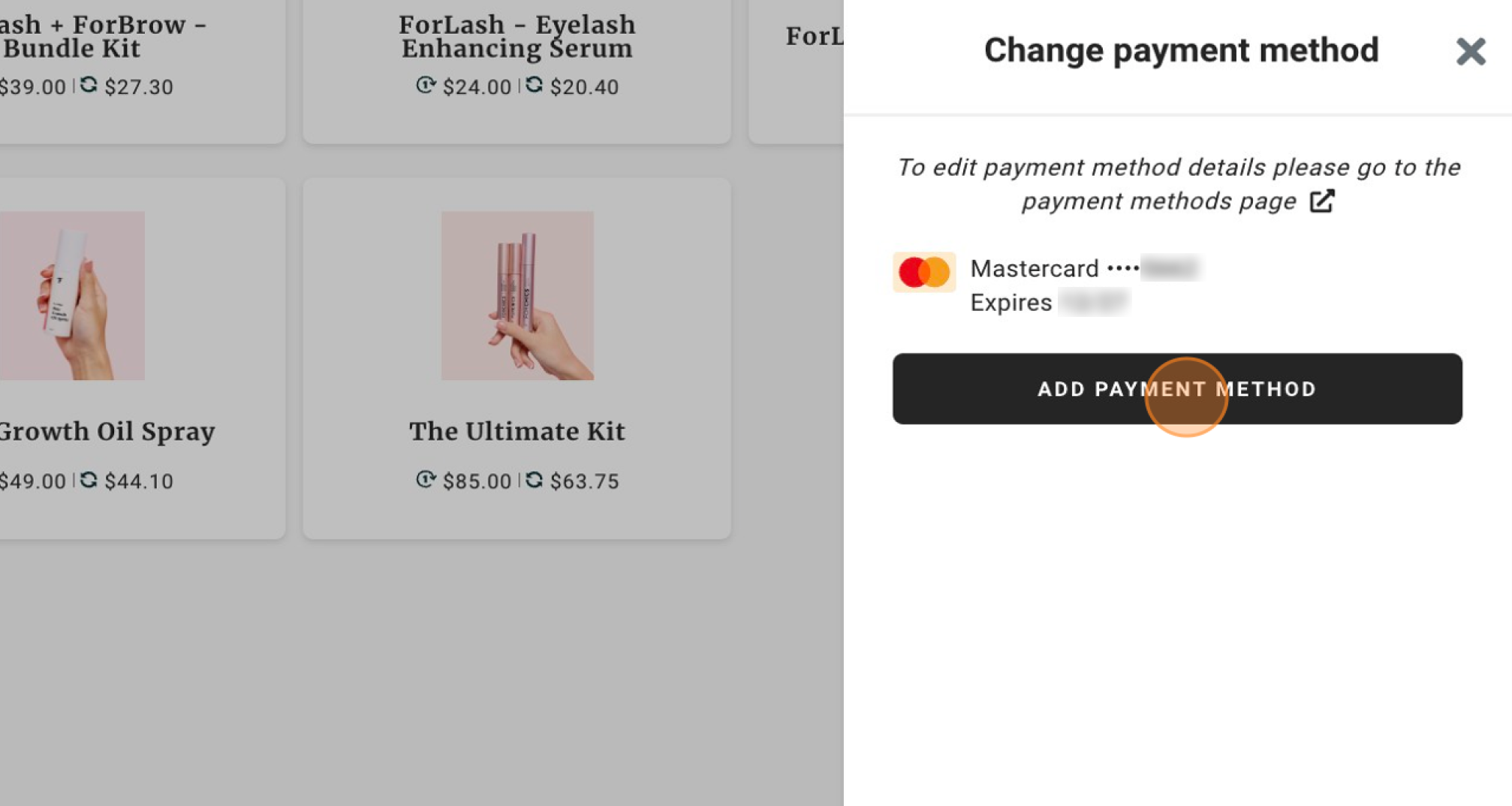
Task: Click subscription refresh icon beside $20.40
Action: click(534, 85)
